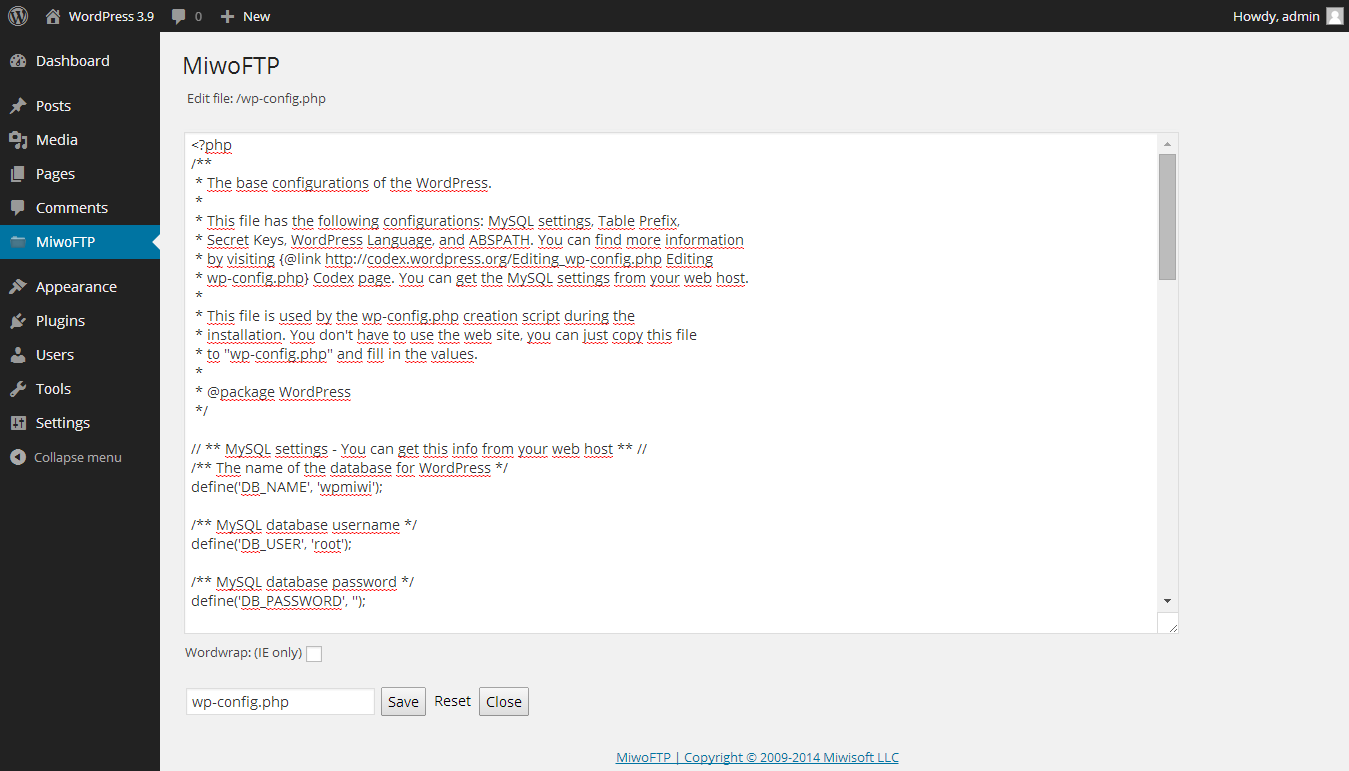The image size is (1349, 771).
Task: Select the MiwoFTP menu label
Action: click(66, 242)
